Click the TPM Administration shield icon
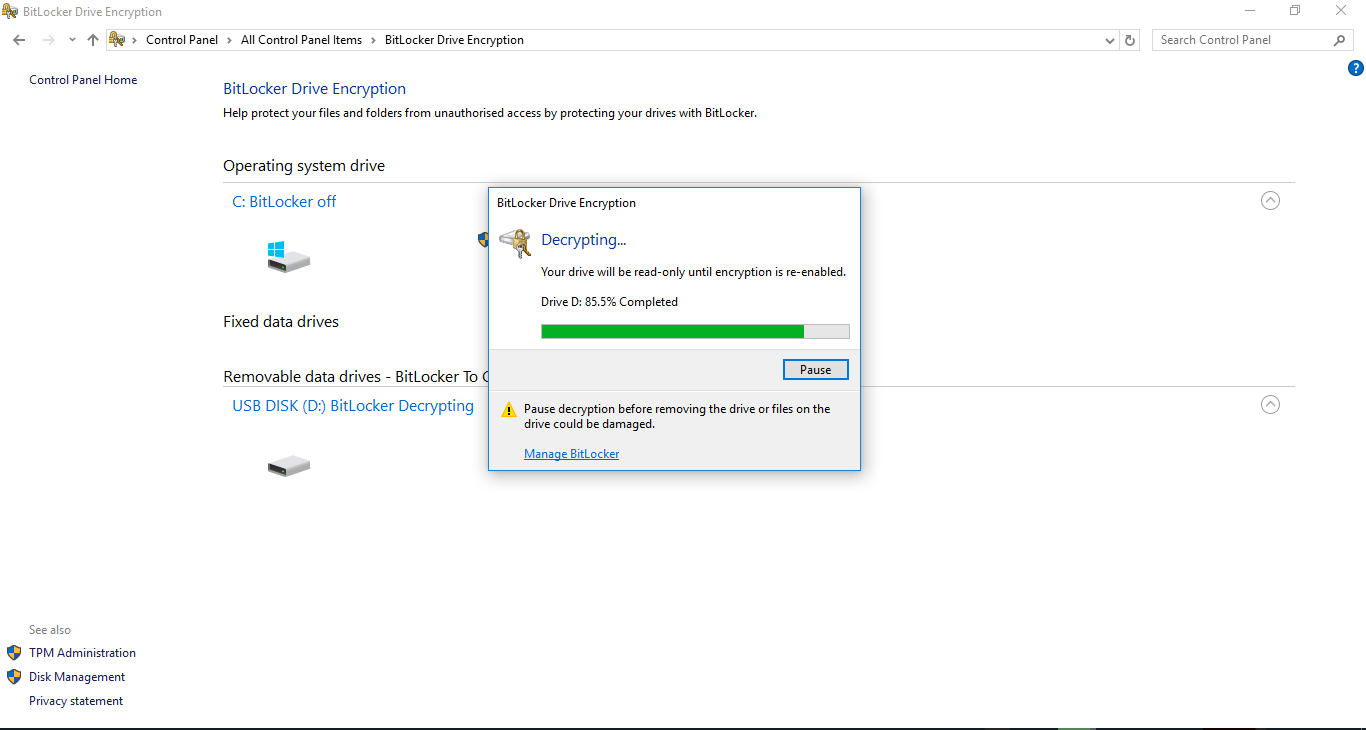 click(14, 653)
